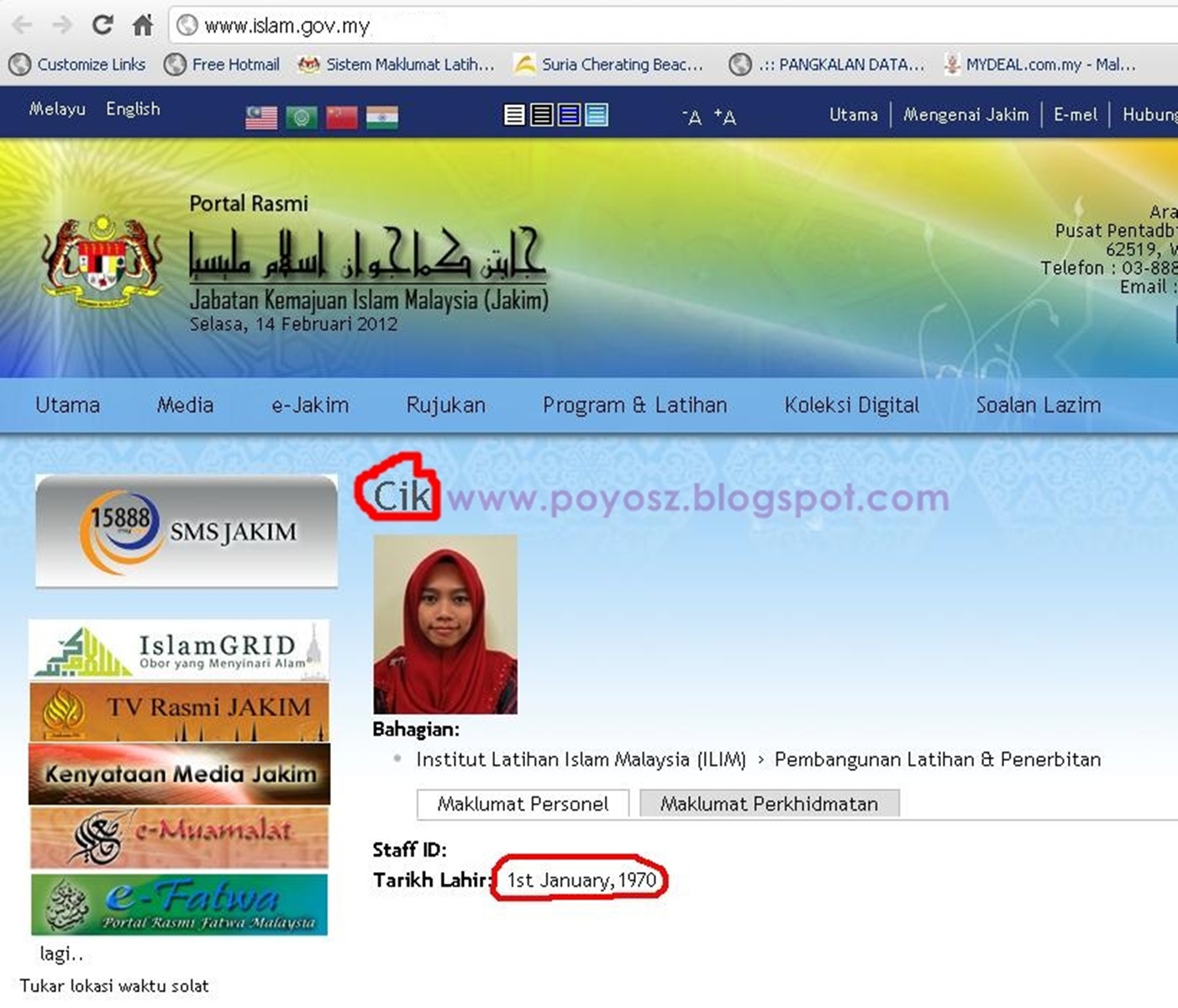Open MYDEAL.com.my bookmark
Image resolution: width=1178 pixels, height=1008 pixels.
tap(1039, 65)
